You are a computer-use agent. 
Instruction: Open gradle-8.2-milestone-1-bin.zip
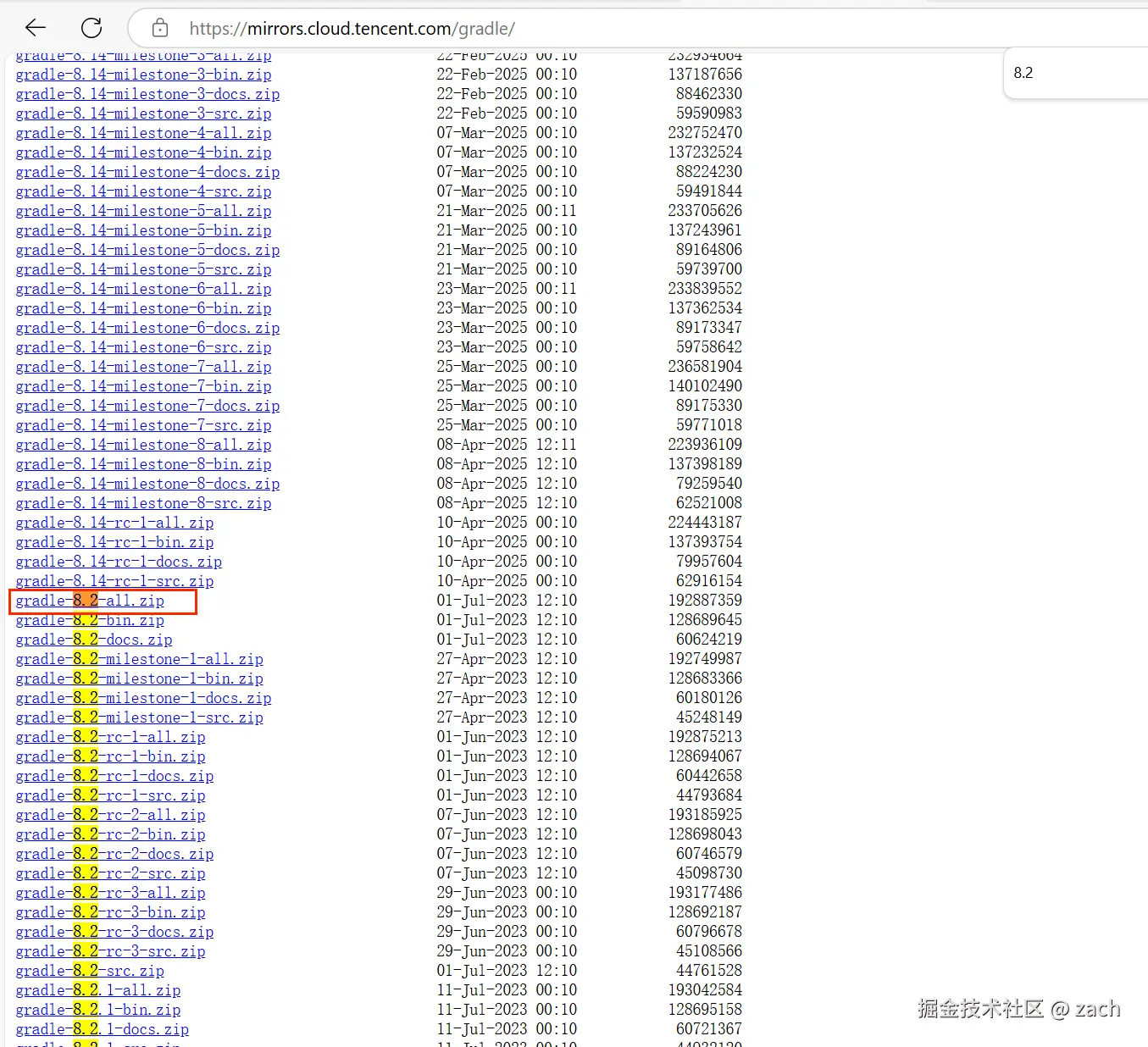(140, 679)
